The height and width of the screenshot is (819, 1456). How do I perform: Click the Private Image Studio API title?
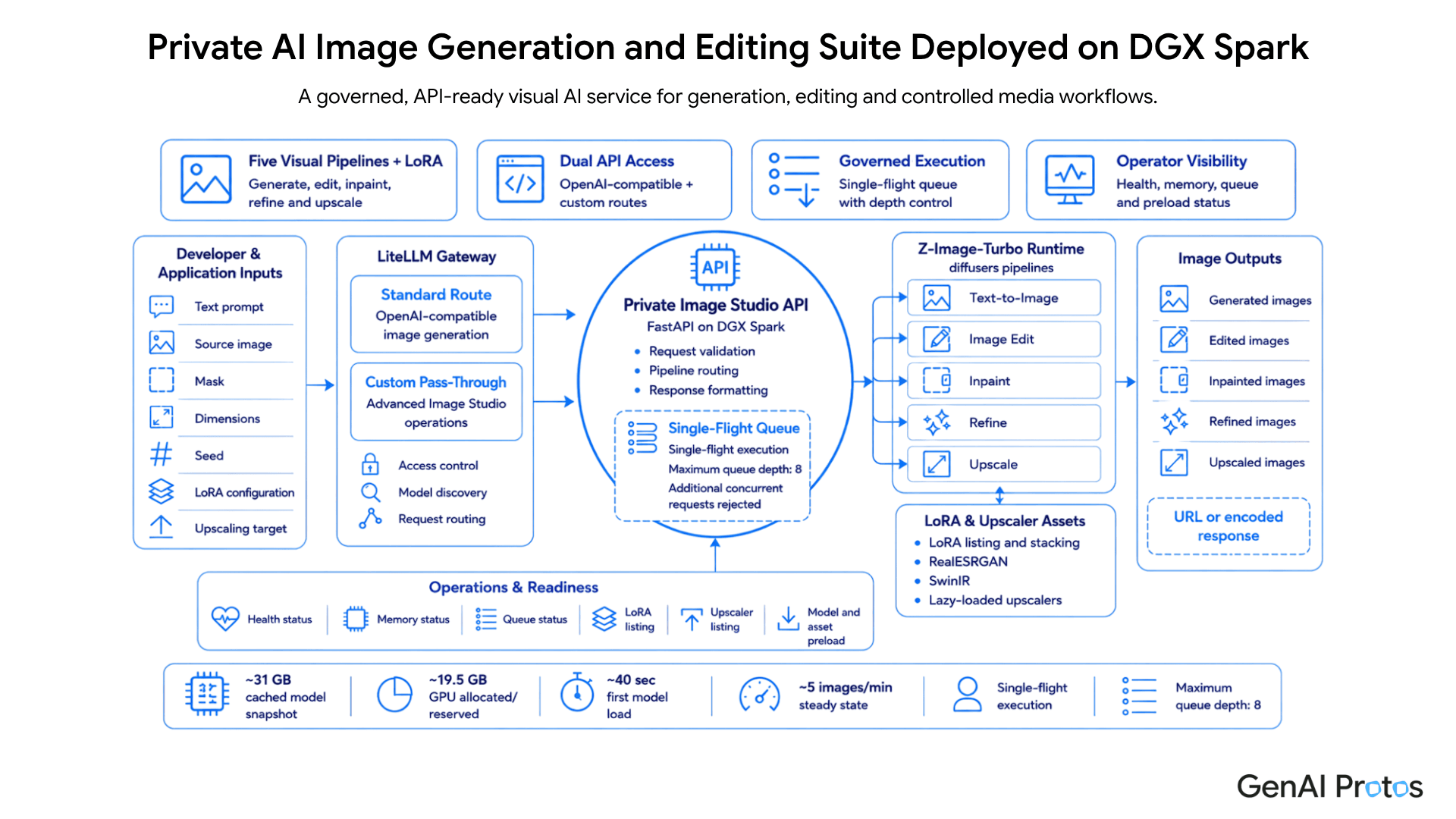click(x=716, y=305)
